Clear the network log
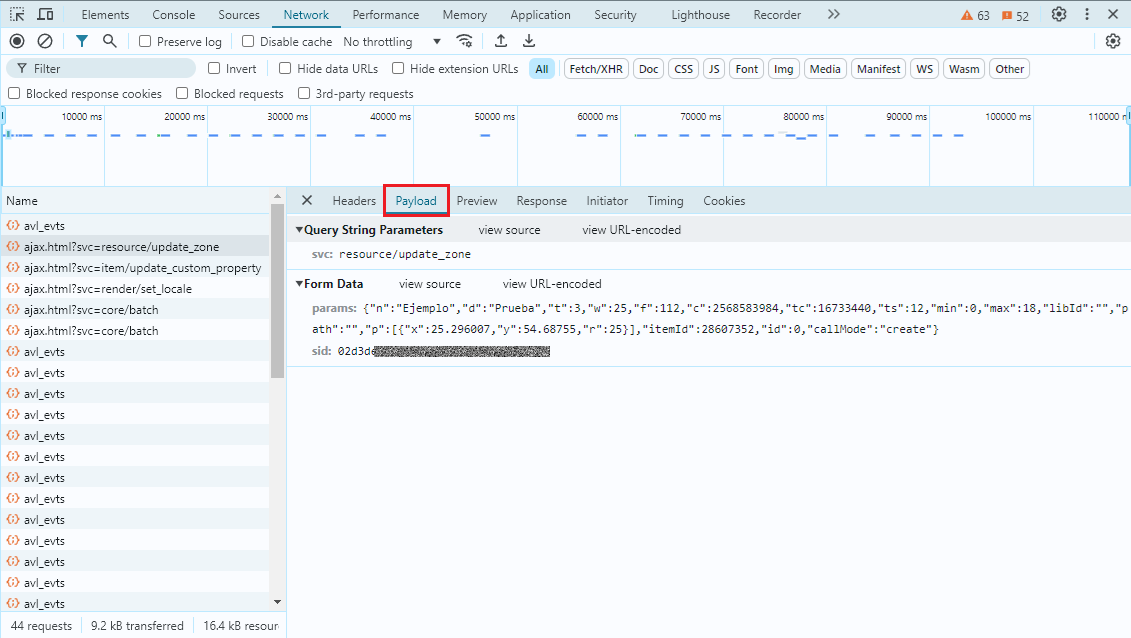The image size is (1131, 638). pyautogui.click(x=45, y=41)
